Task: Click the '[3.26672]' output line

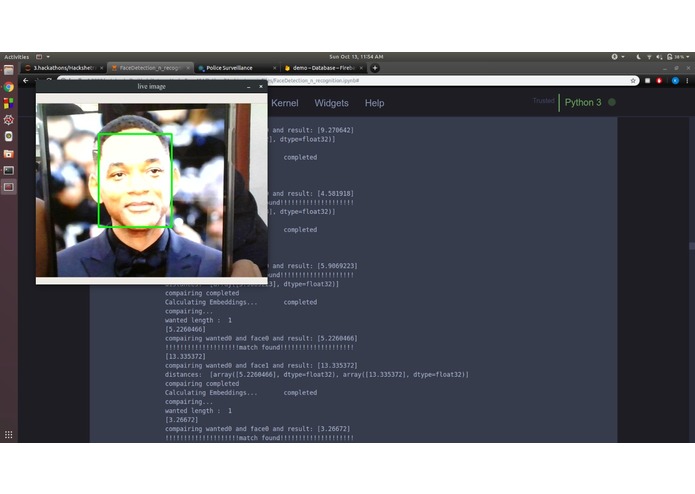Action: [181, 420]
